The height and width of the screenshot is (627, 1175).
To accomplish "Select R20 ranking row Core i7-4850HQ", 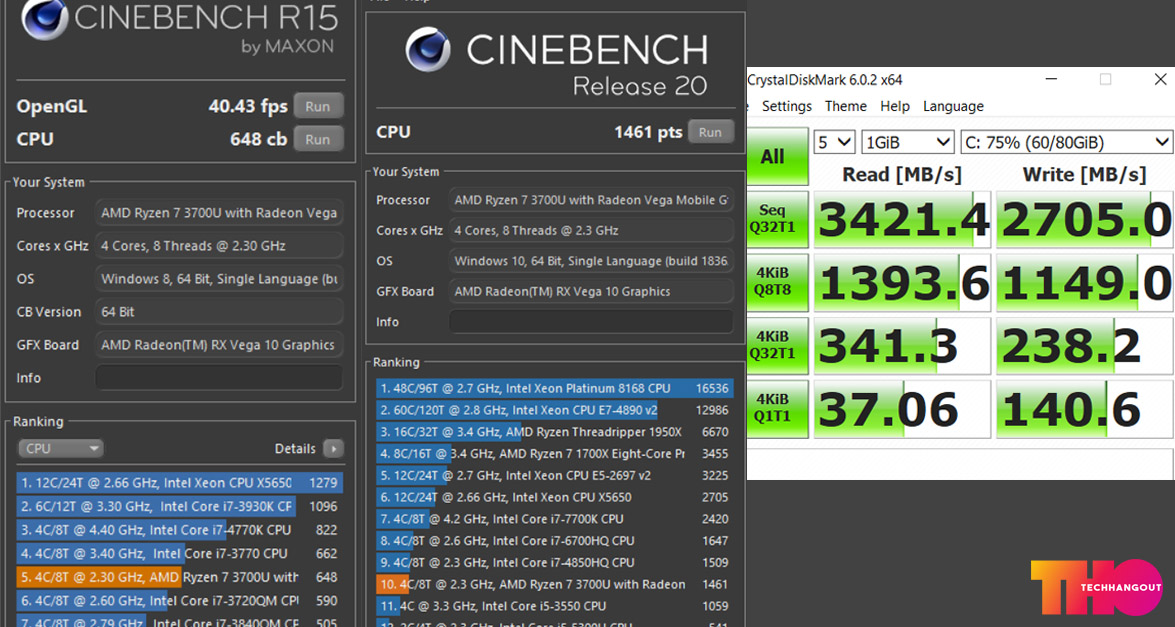I will [555, 563].
